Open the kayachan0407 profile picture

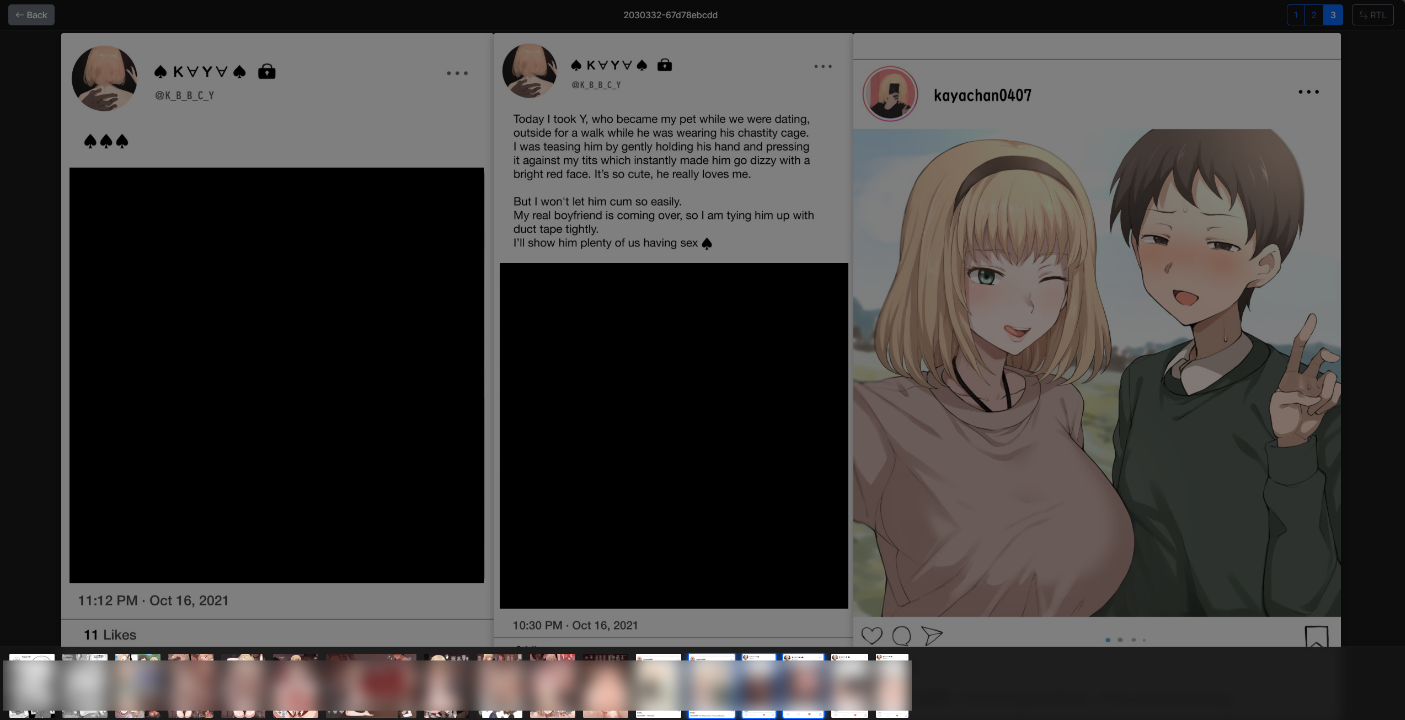click(x=890, y=95)
